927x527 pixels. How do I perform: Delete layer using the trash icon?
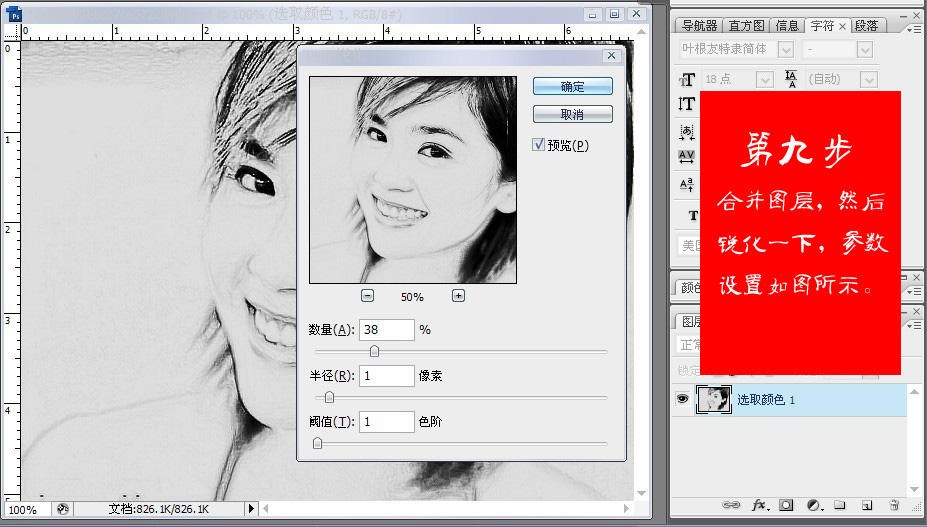click(894, 505)
